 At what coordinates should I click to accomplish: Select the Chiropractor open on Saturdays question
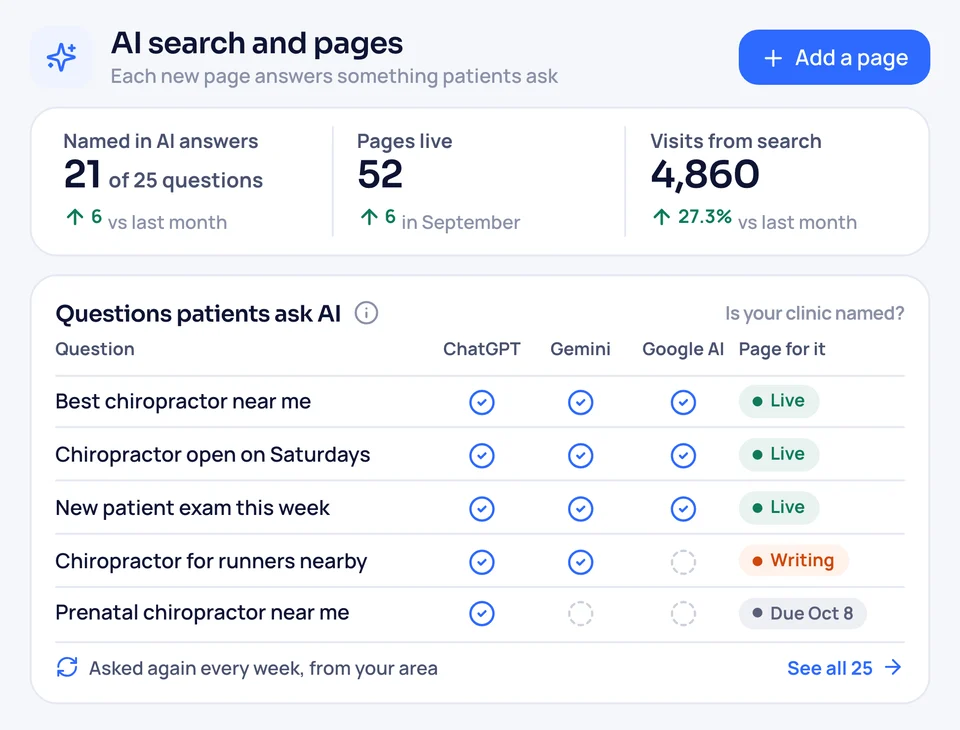tap(212, 455)
